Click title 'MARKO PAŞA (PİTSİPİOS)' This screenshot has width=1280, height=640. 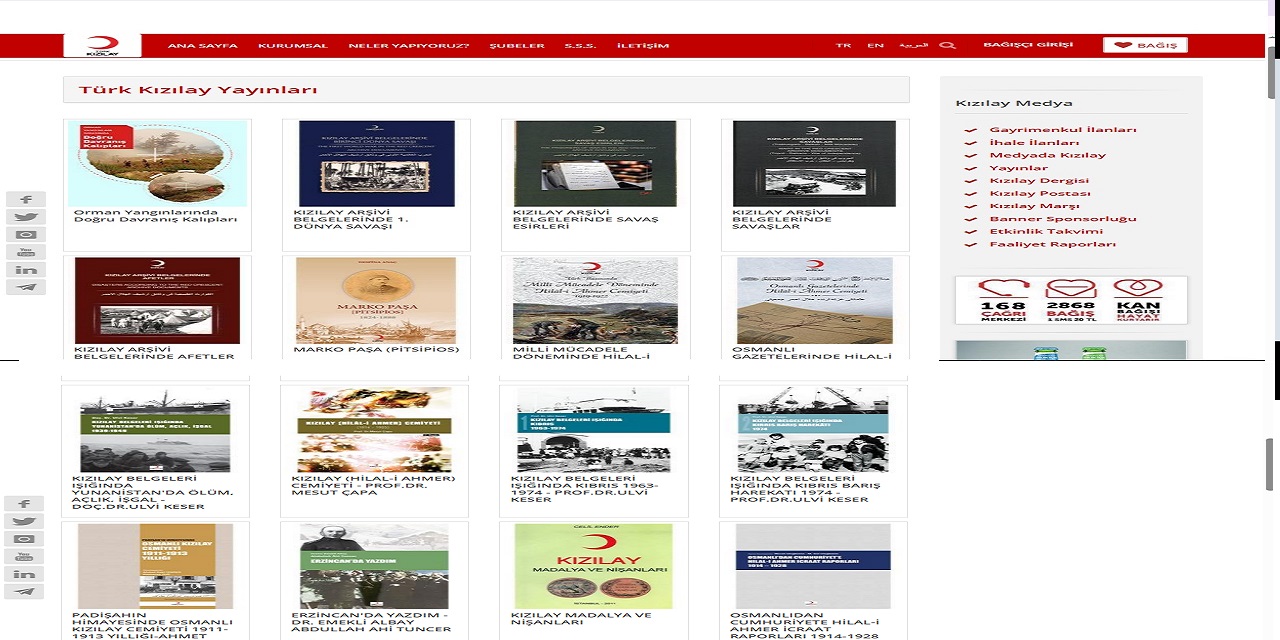click(x=376, y=350)
